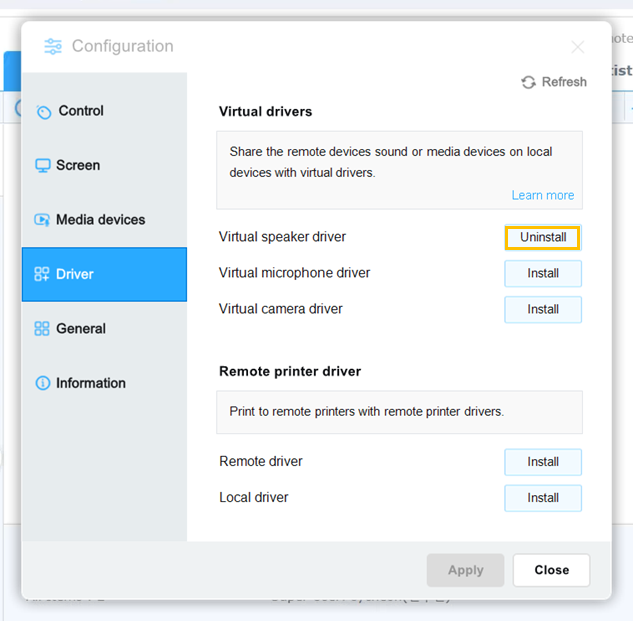Click the Media devices icon
Viewport: 633px width, 621px height.
tap(42, 220)
